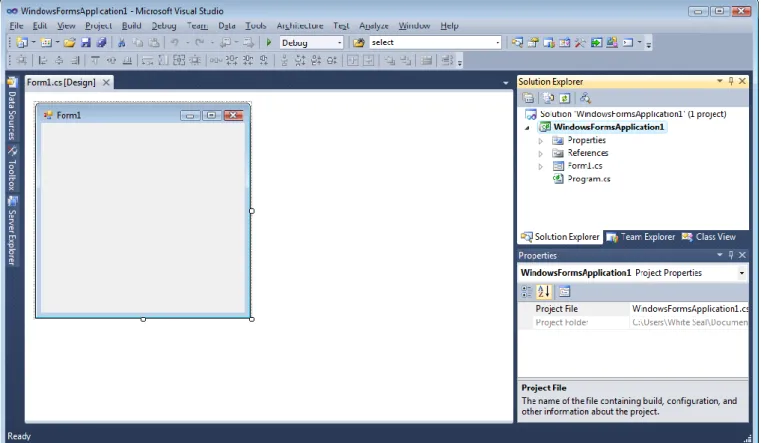Viewport: 761px width, 443px height.
Task: Toggle auto-hide pin on Properties panel
Action: pyautogui.click(x=731, y=255)
